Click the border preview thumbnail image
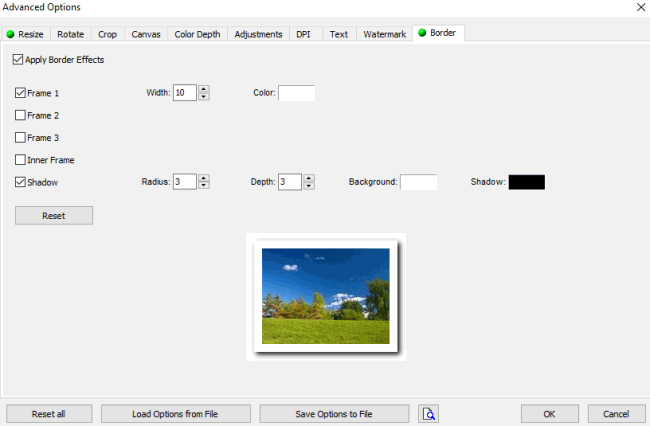Viewport: 650px width, 426px height. click(325, 296)
